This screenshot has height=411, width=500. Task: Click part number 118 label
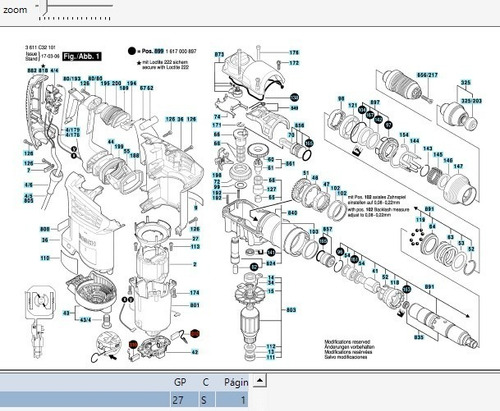[395, 283]
